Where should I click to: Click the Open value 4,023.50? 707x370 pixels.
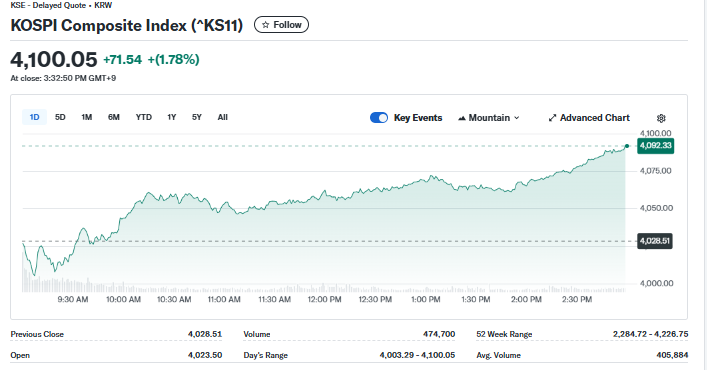click(x=205, y=355)
